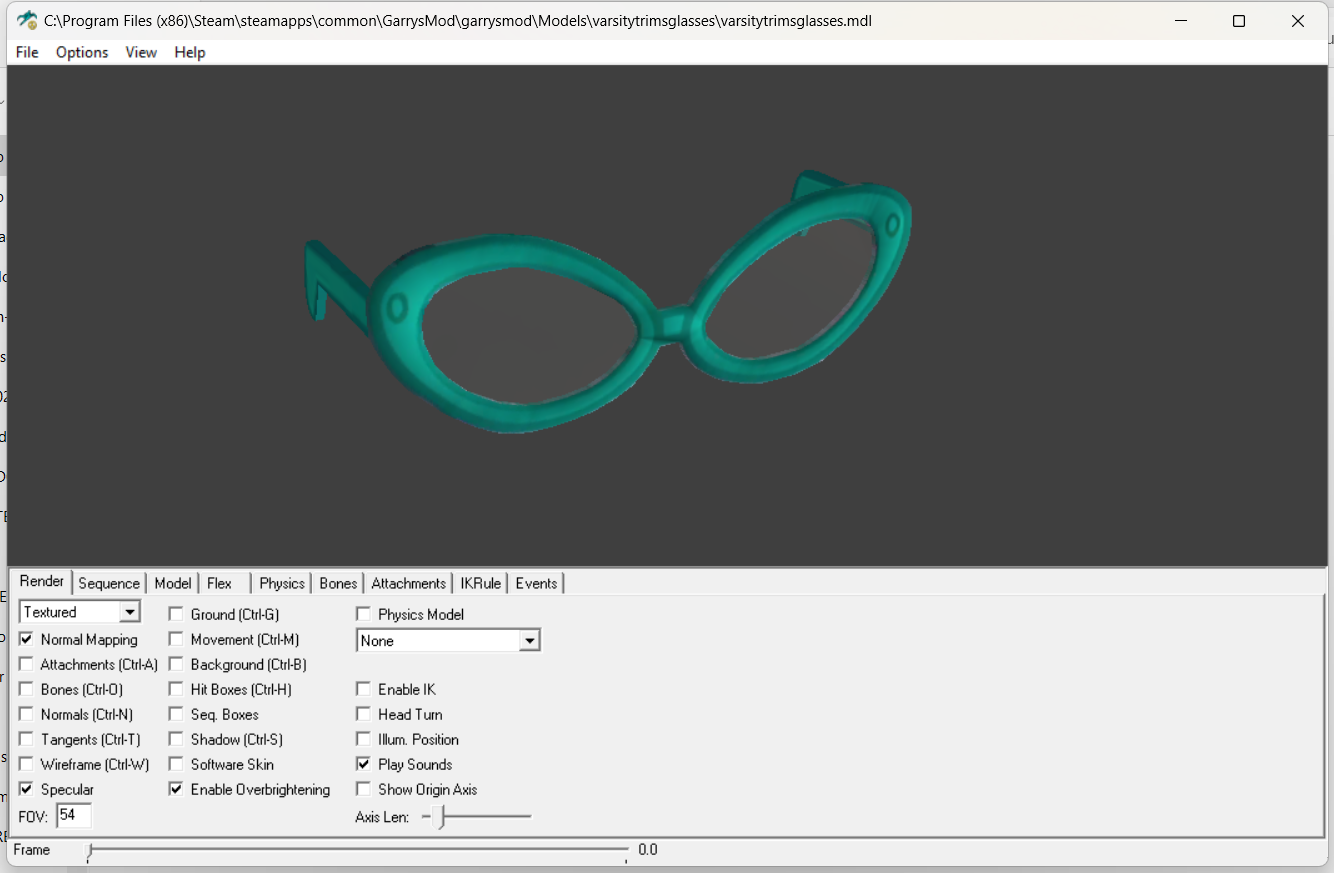
Task: Enable the Ground checkbox
Action: click(x=176, y=614)
